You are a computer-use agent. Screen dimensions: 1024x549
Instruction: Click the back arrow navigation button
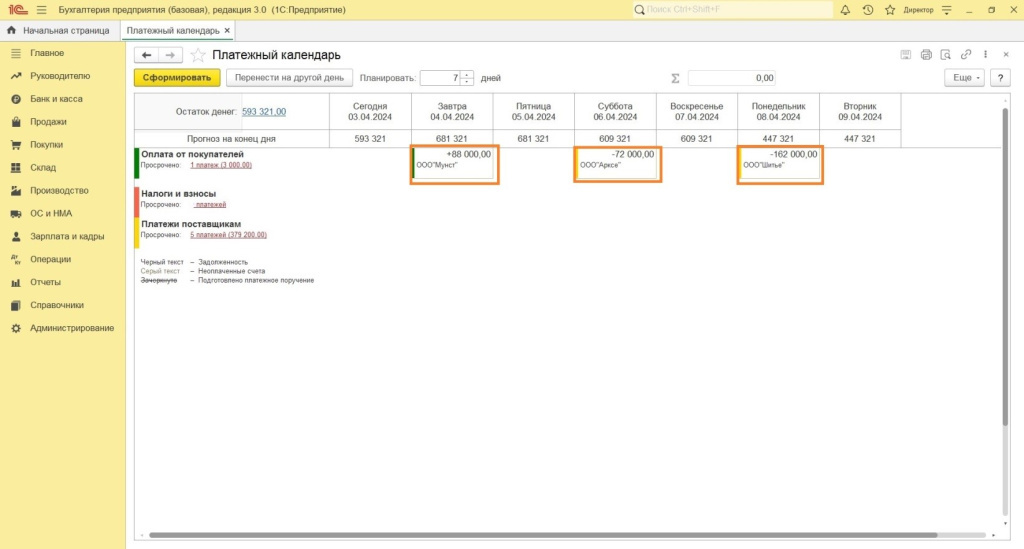tap(147, 55)
